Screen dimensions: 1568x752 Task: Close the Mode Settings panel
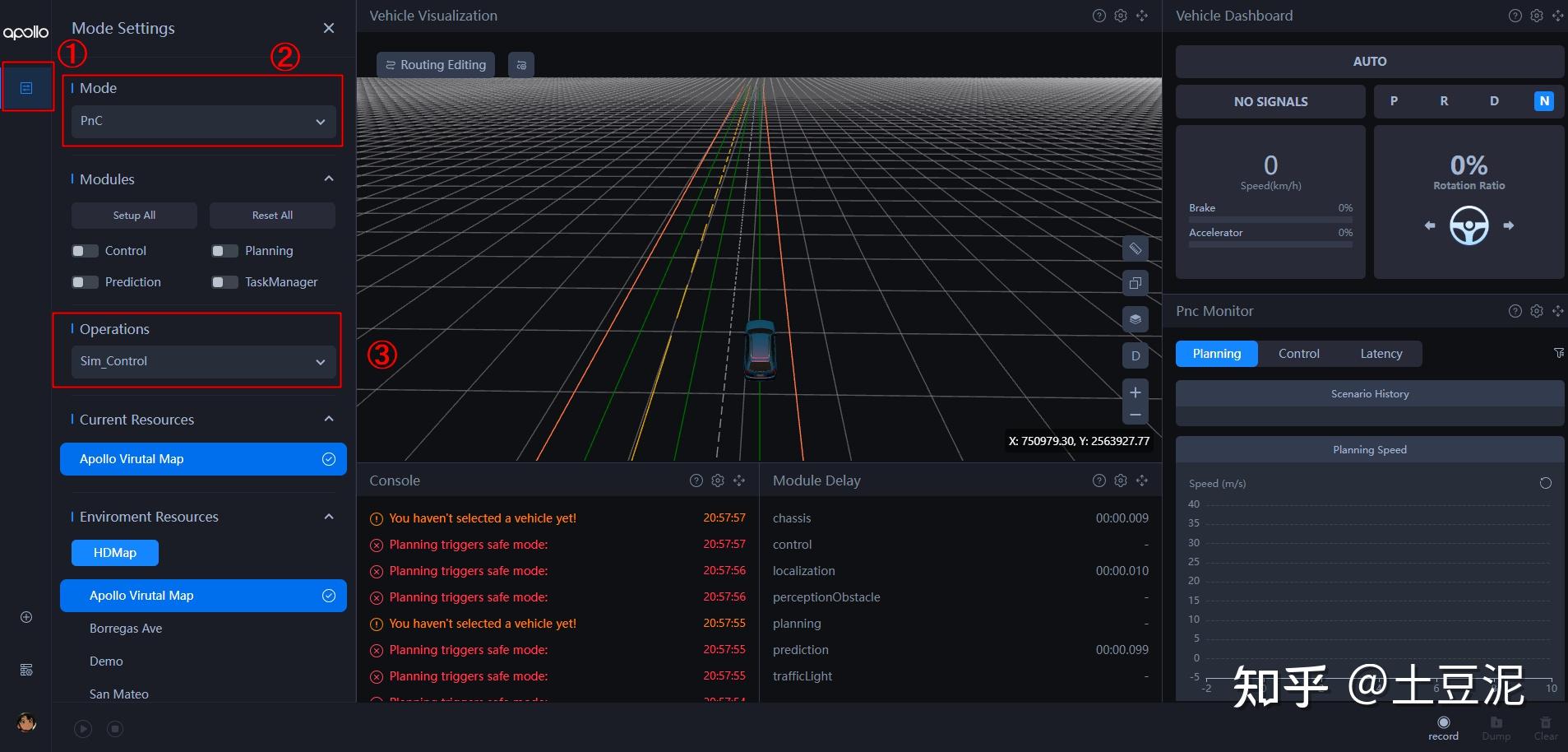click(x=329, y=28)
